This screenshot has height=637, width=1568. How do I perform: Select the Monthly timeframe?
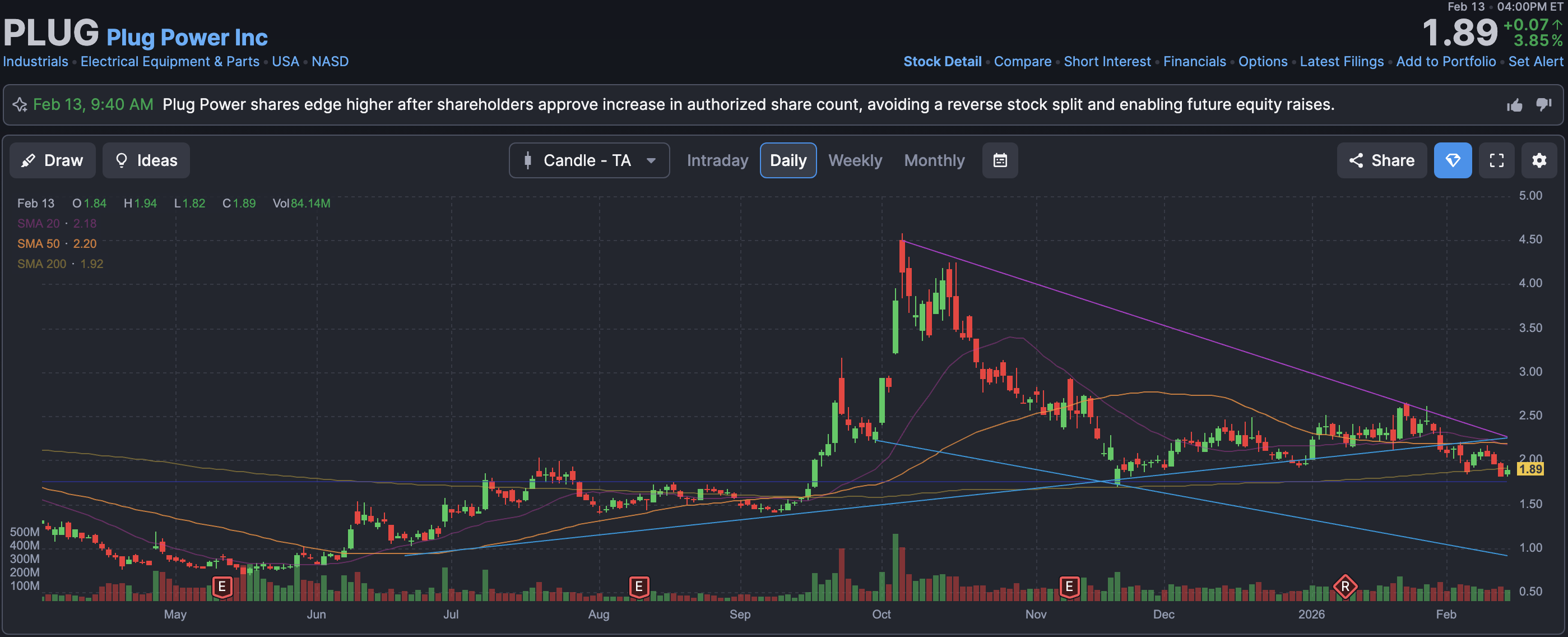tap(934, 161)
